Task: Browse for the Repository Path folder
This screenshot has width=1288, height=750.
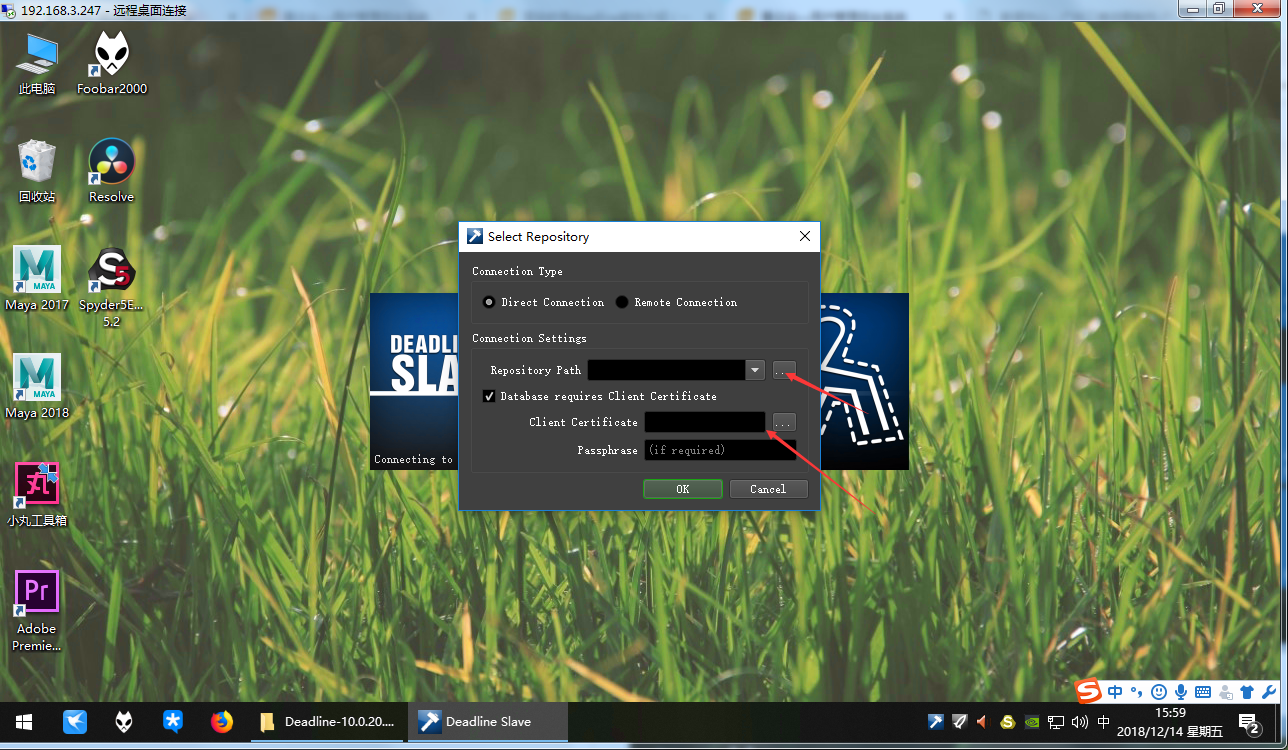Action: tap(782, 370)
